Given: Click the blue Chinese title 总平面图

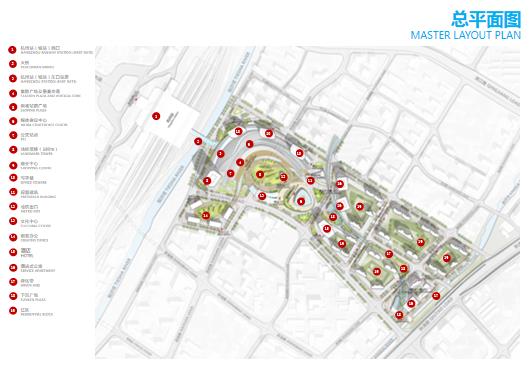Looking at the screenshot, I should click(486, 19).
